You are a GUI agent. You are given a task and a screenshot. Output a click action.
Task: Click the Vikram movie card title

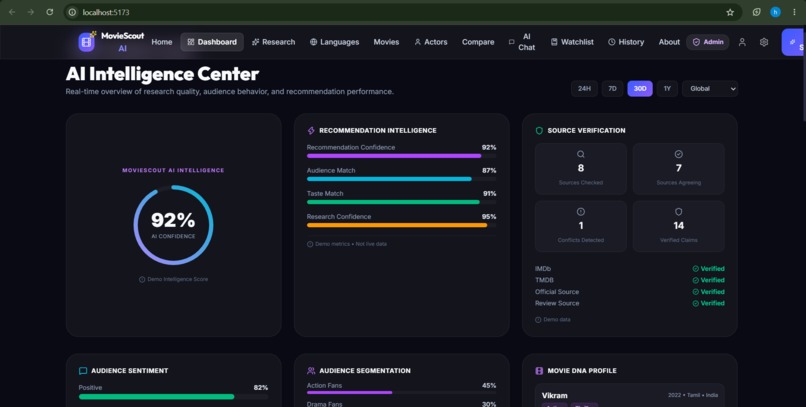[x=555, y=395]
